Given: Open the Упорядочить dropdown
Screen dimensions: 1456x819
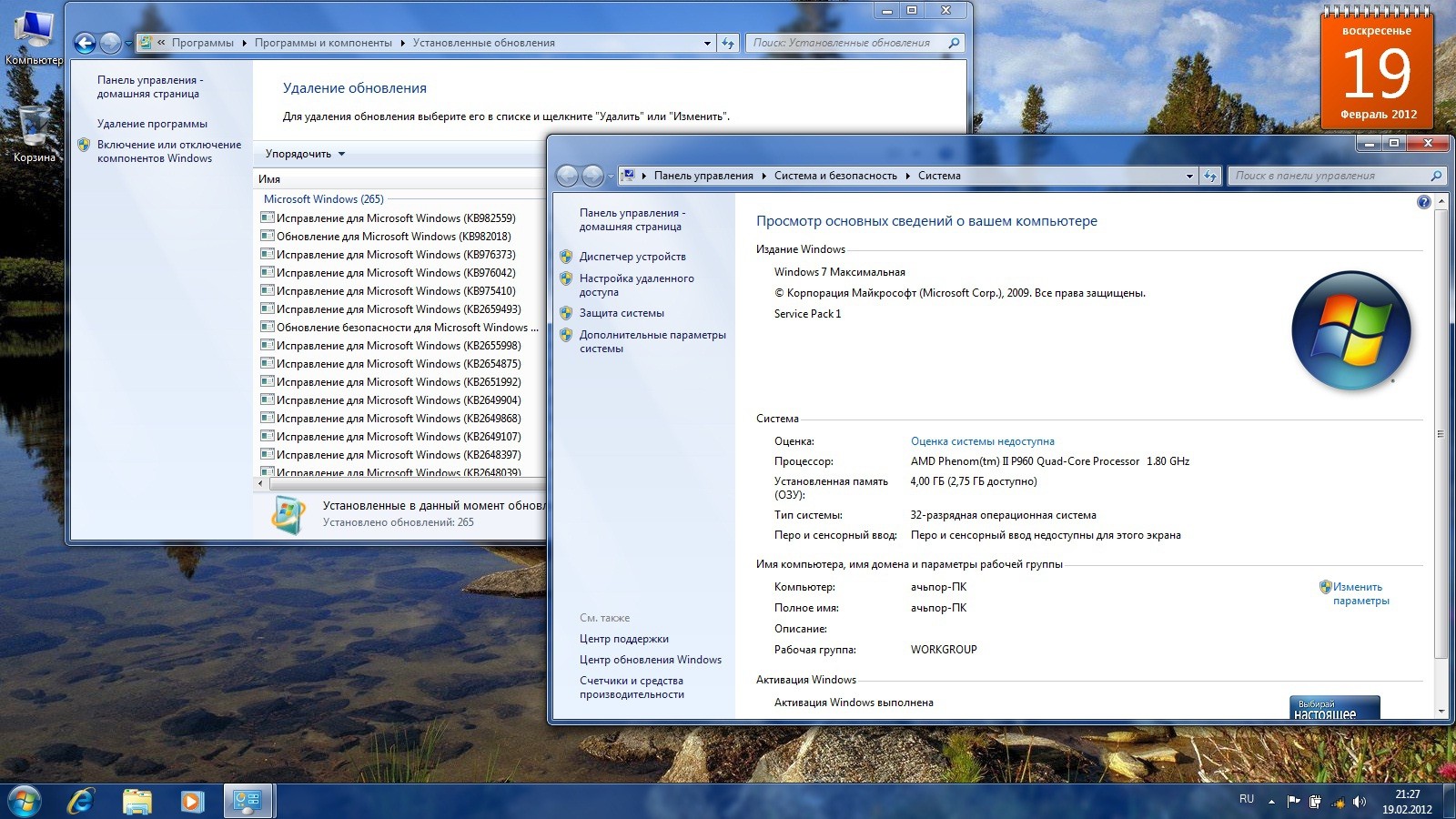Looking at the screenshot, I should pos(305,154).
